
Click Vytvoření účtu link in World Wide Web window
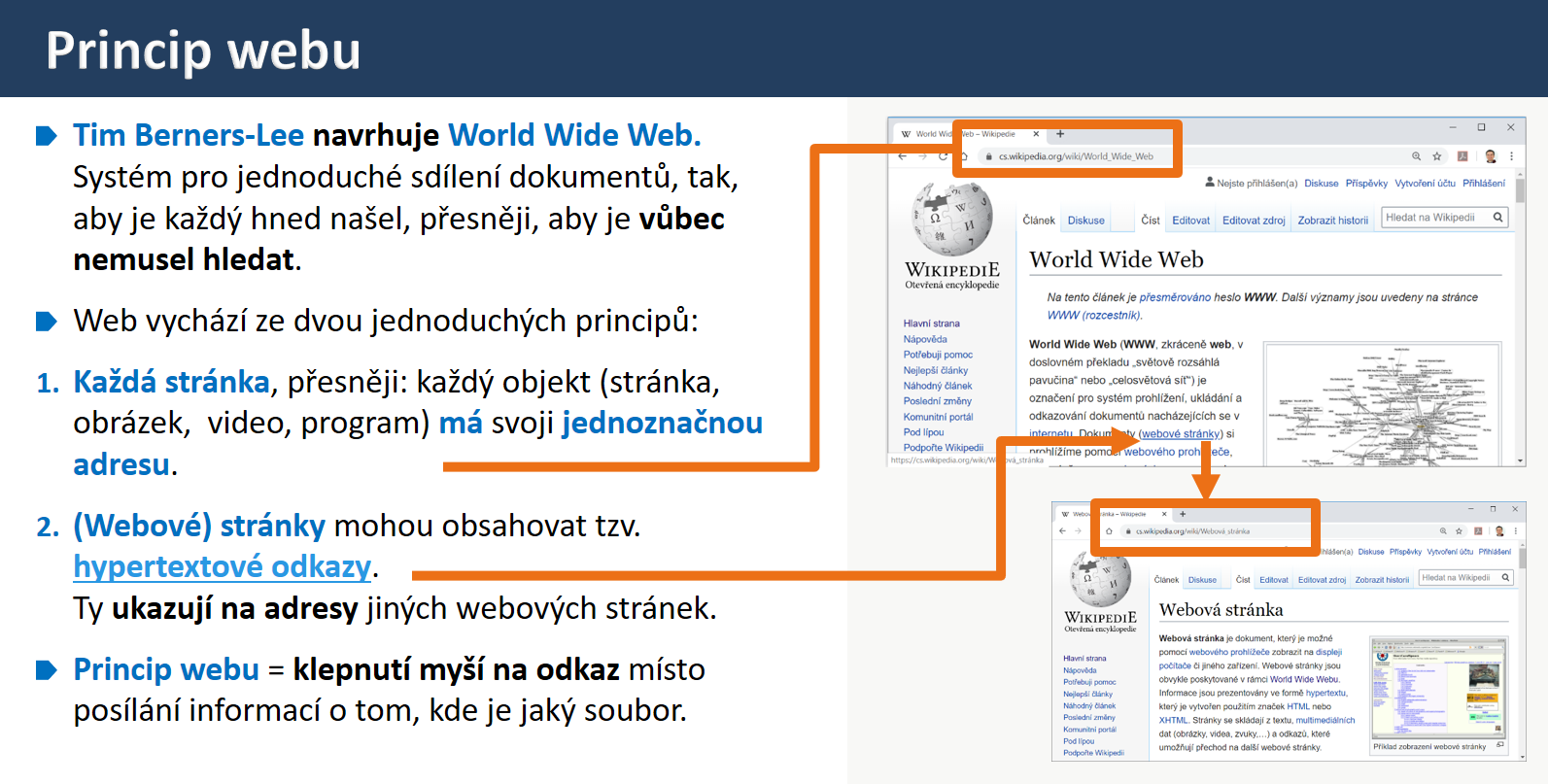(1426, 184)
